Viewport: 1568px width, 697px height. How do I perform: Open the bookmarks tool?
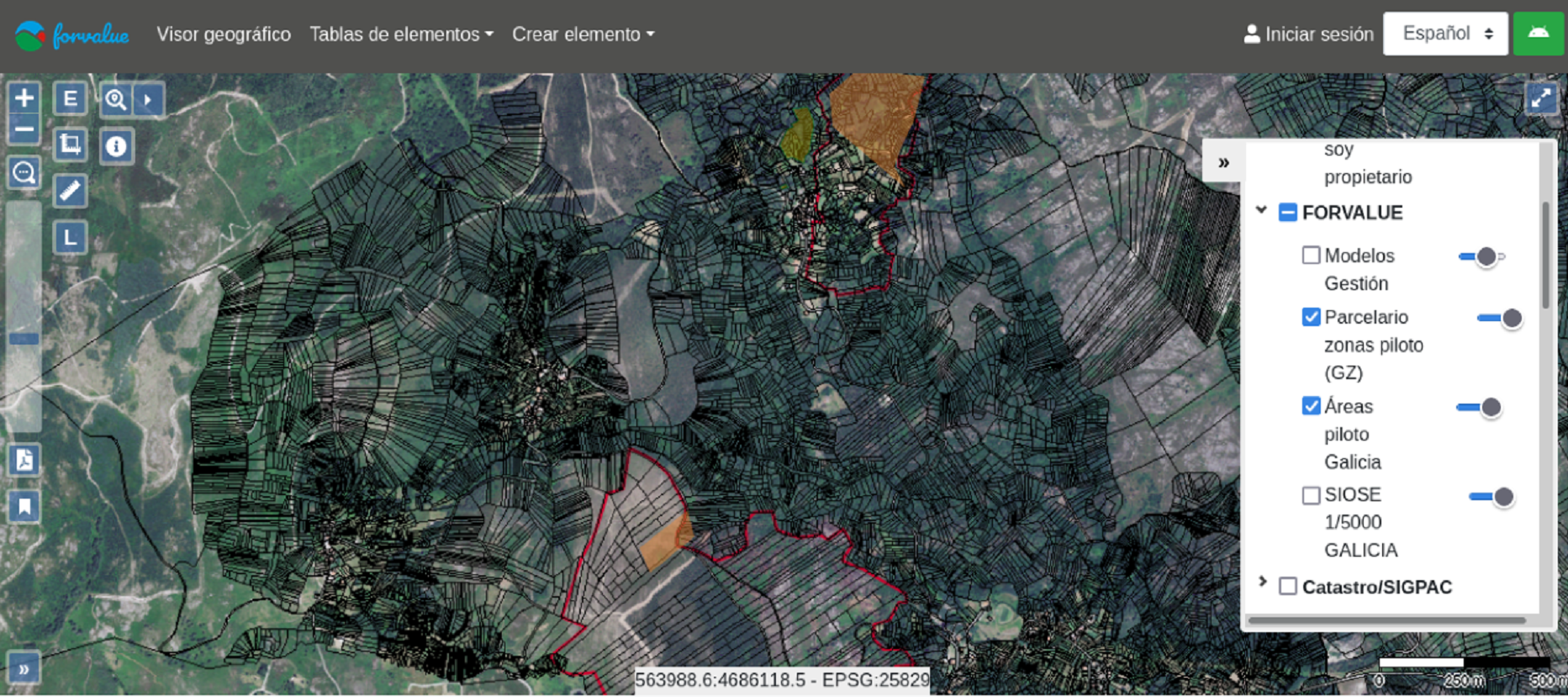24,506
